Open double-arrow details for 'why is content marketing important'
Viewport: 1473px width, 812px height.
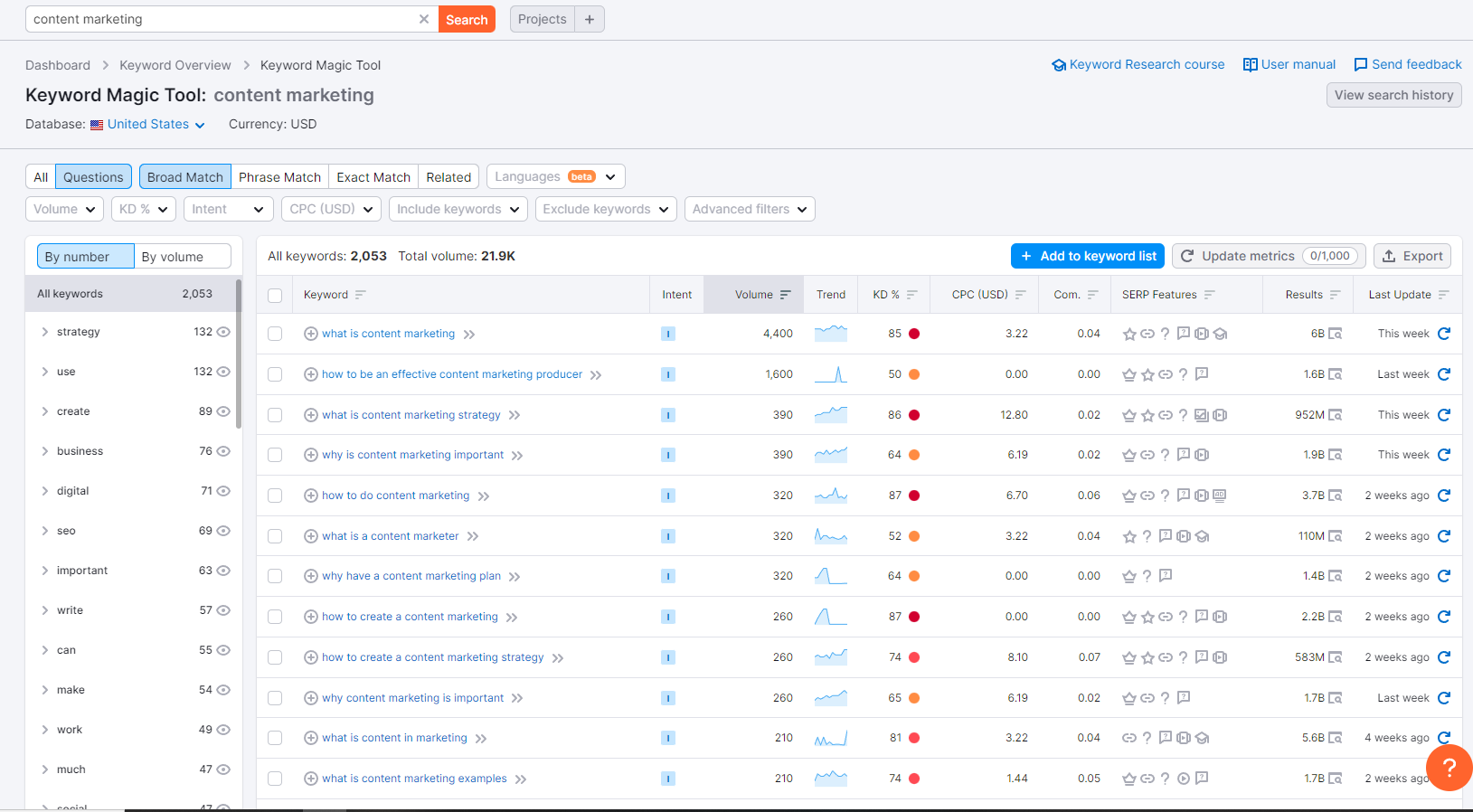(517, 455)
